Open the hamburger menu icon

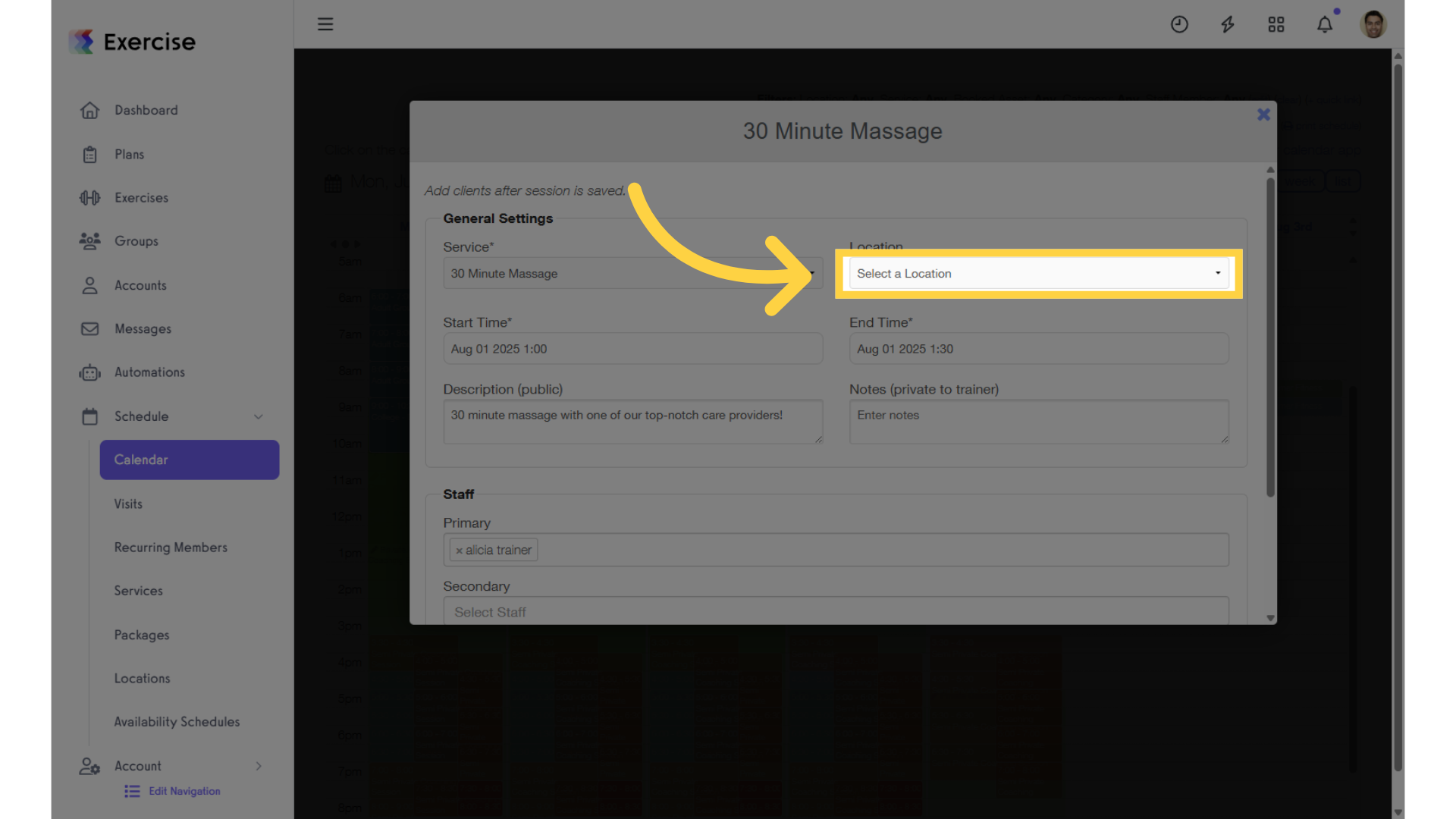tap(325, 24)
